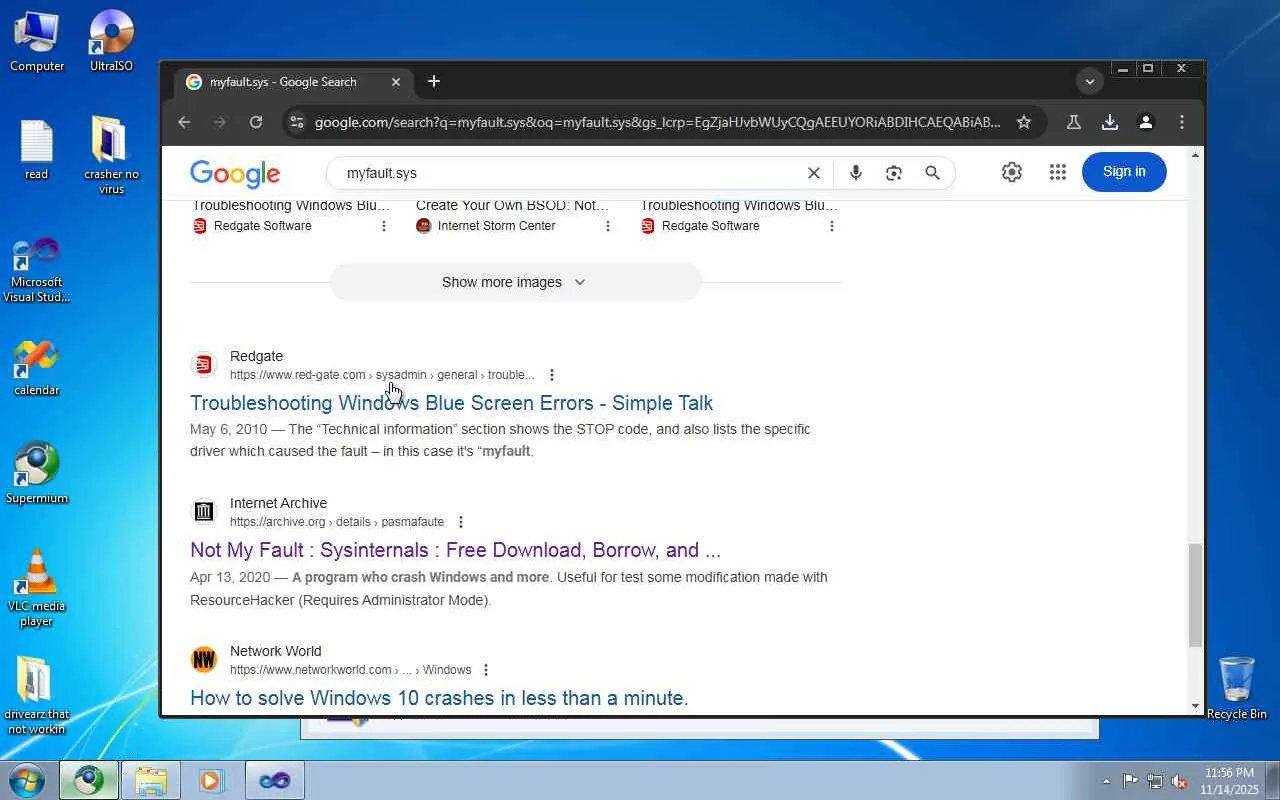Open the browser three-dot menu

tap(1182, 122)
